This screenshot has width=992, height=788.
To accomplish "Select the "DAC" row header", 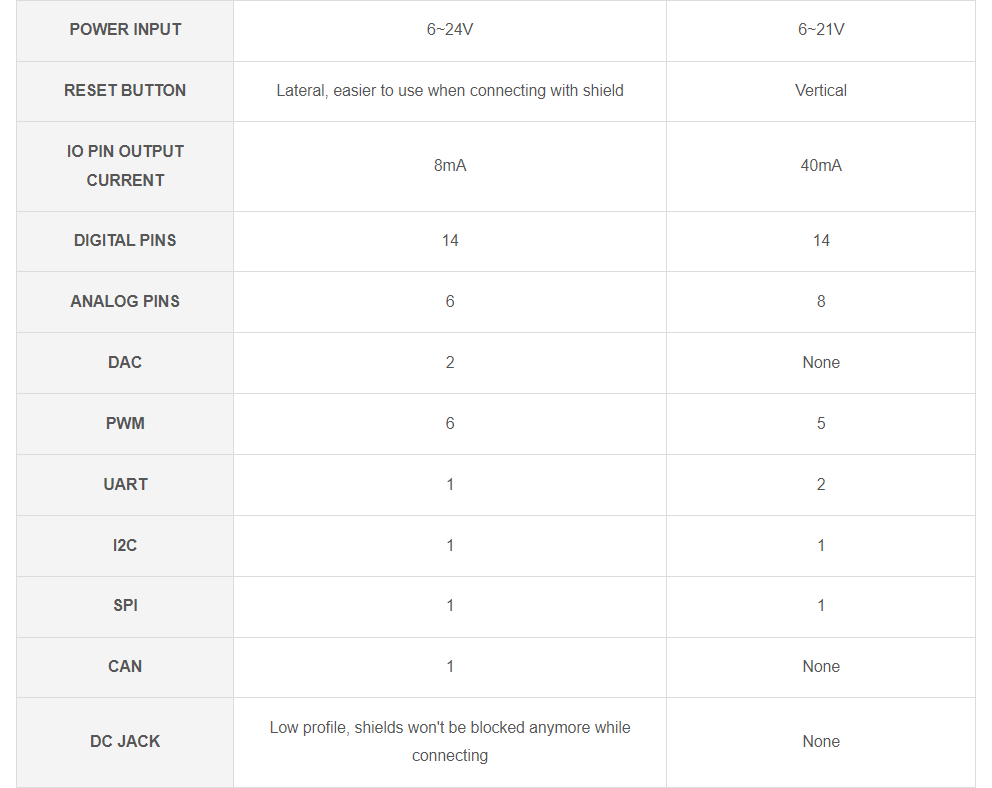I will click(x=125, y=363).
